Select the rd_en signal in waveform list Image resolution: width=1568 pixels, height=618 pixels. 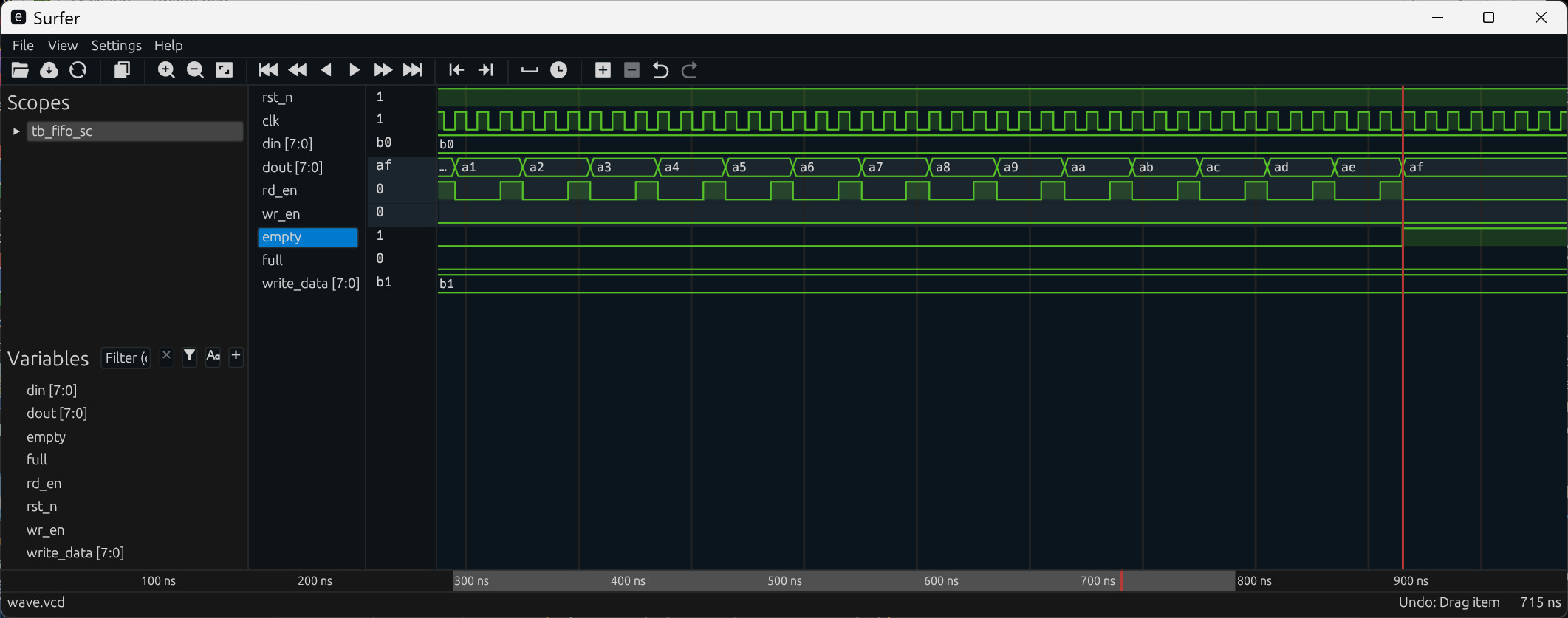(x=279, y=190)
